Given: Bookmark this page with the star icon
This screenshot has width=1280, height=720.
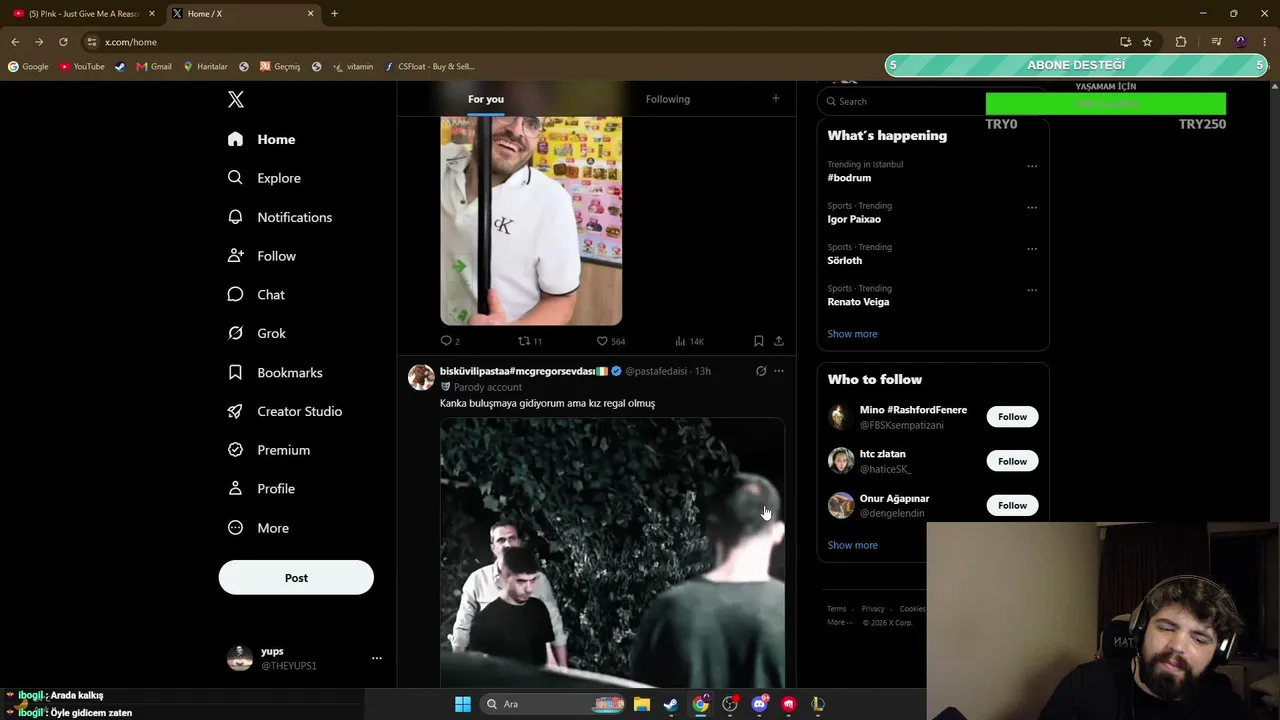Looking at the screenshot, I should 1147,42.
